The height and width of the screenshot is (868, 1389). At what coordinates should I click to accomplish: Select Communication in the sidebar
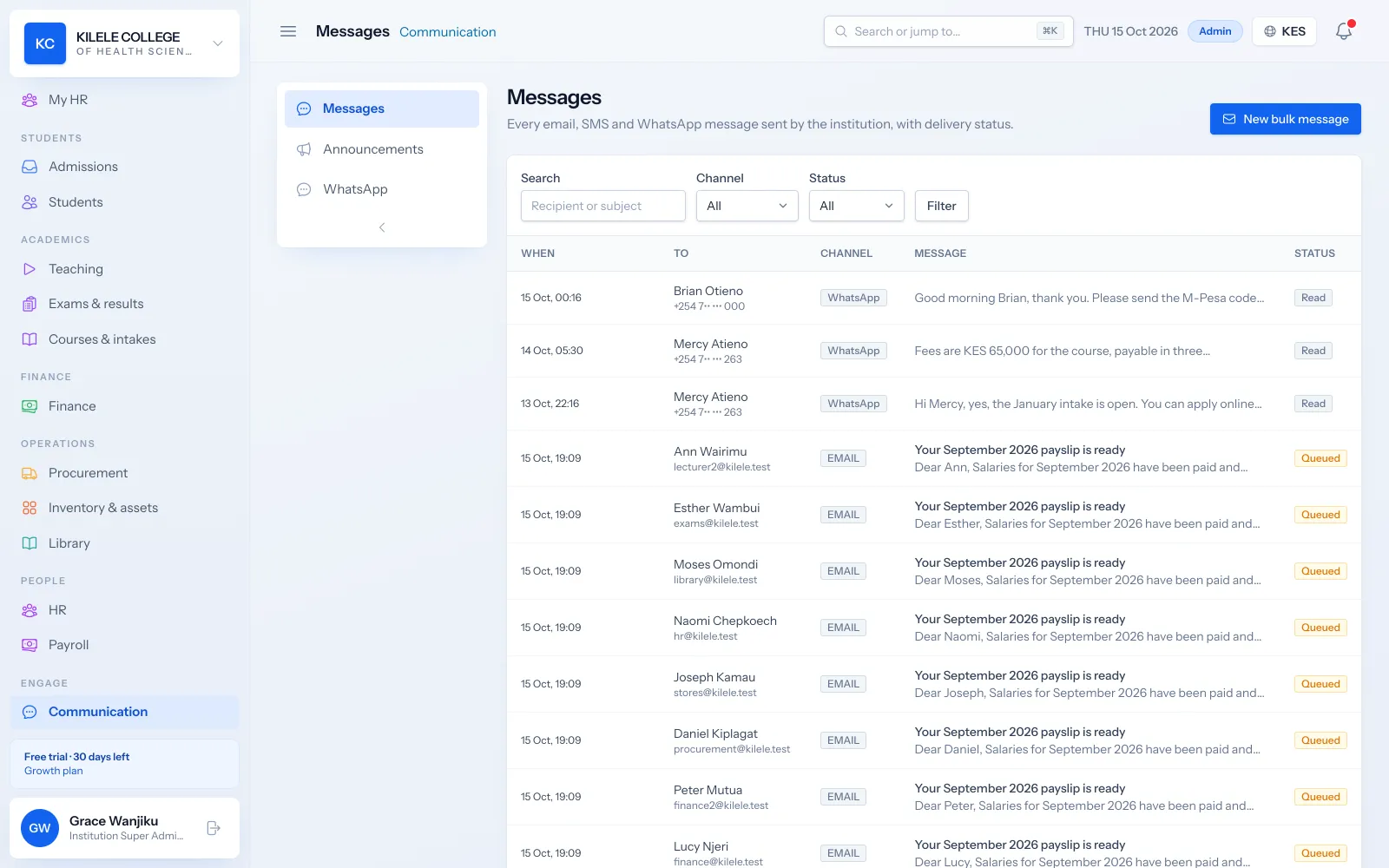124,712
